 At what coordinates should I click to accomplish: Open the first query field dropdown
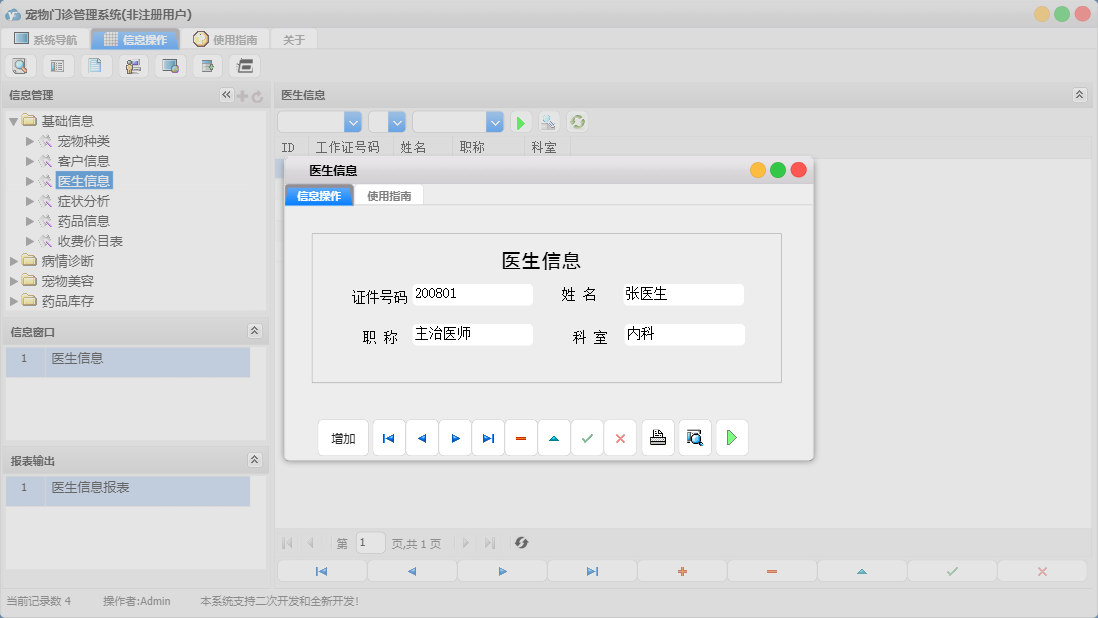tap(351, 121)
